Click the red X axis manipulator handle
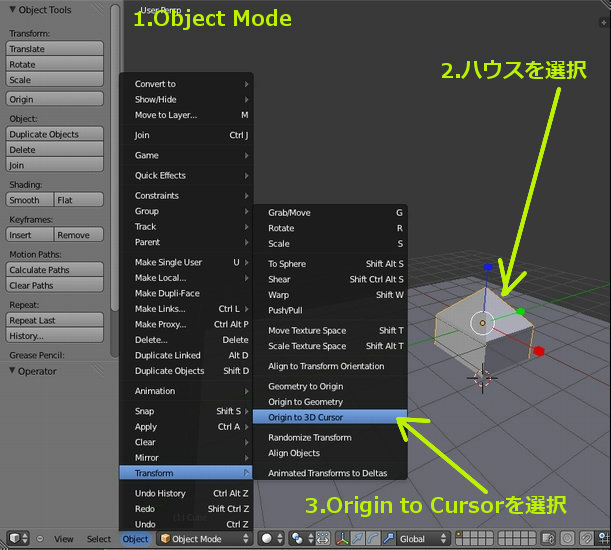 (539, 351)
